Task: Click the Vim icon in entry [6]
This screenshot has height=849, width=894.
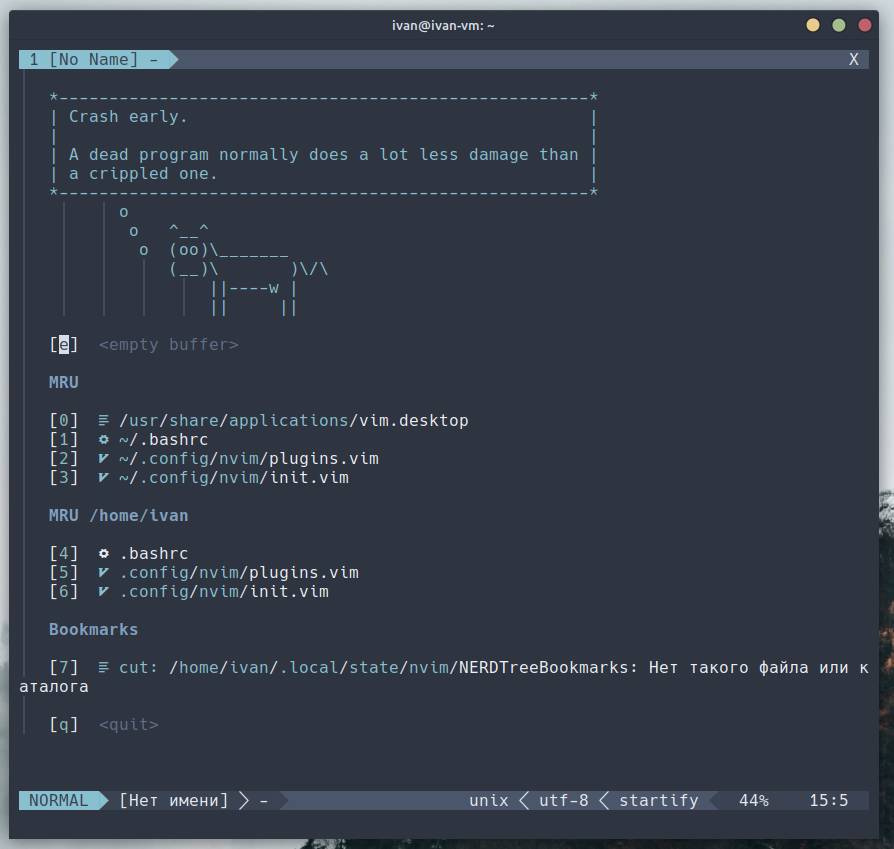Action: 104,592
